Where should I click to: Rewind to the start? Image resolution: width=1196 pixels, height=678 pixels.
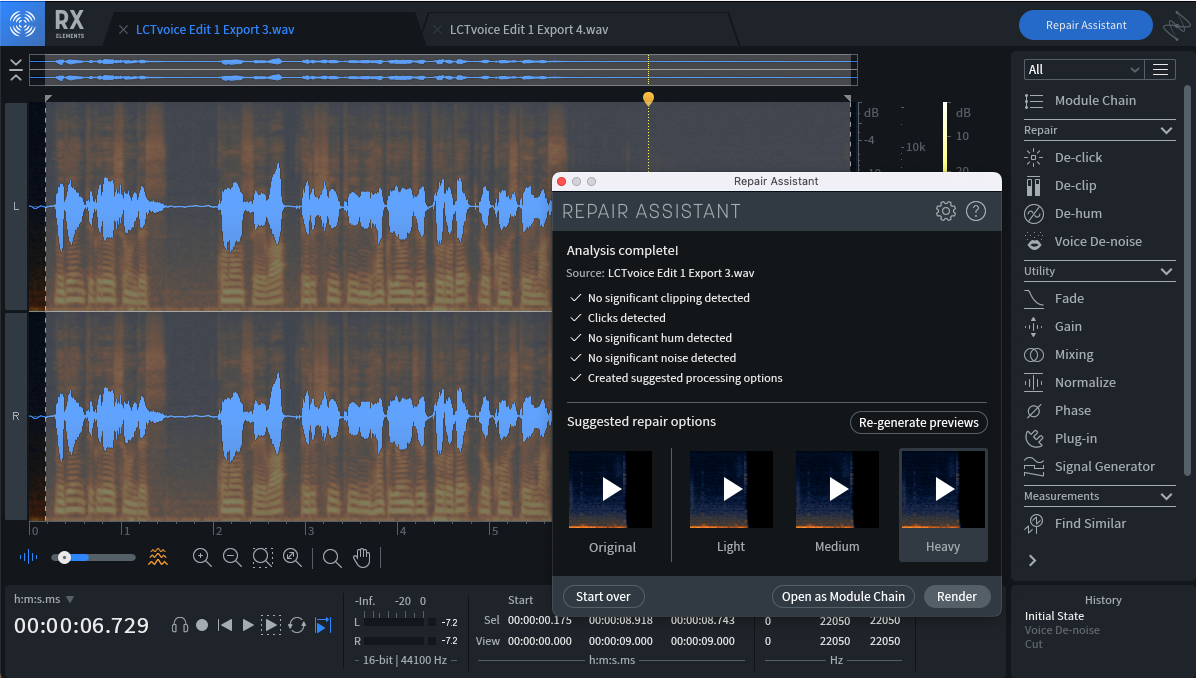click(x=225, y=625)
